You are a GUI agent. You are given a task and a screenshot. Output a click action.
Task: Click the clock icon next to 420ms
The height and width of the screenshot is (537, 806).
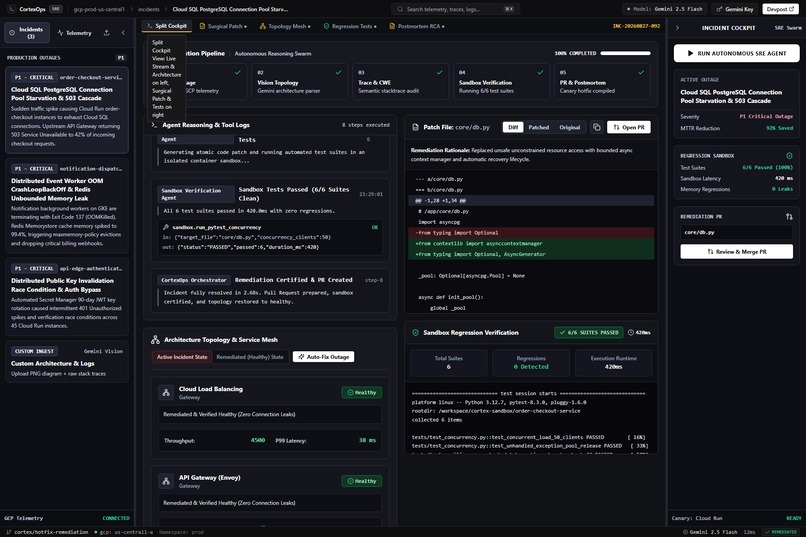pos(631,332)
